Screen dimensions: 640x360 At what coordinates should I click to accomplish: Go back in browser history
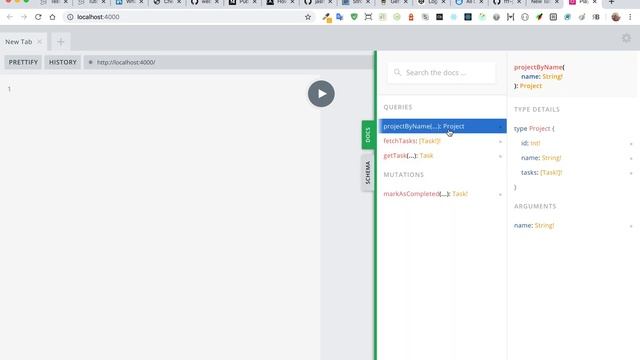click(x=9, y=17)
